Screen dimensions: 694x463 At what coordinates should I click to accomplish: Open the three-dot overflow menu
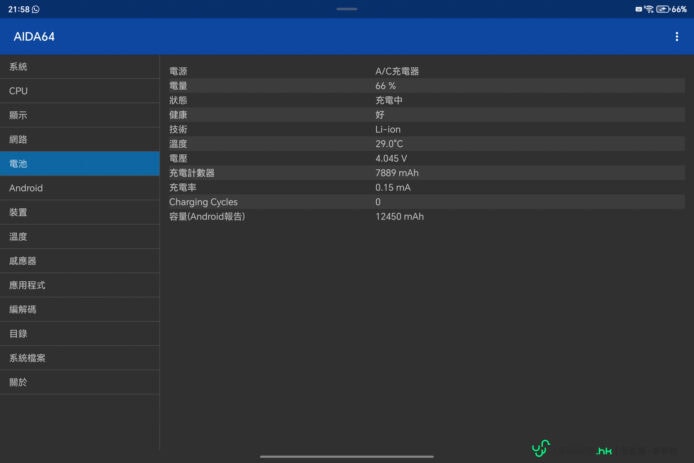pos(677,37)
